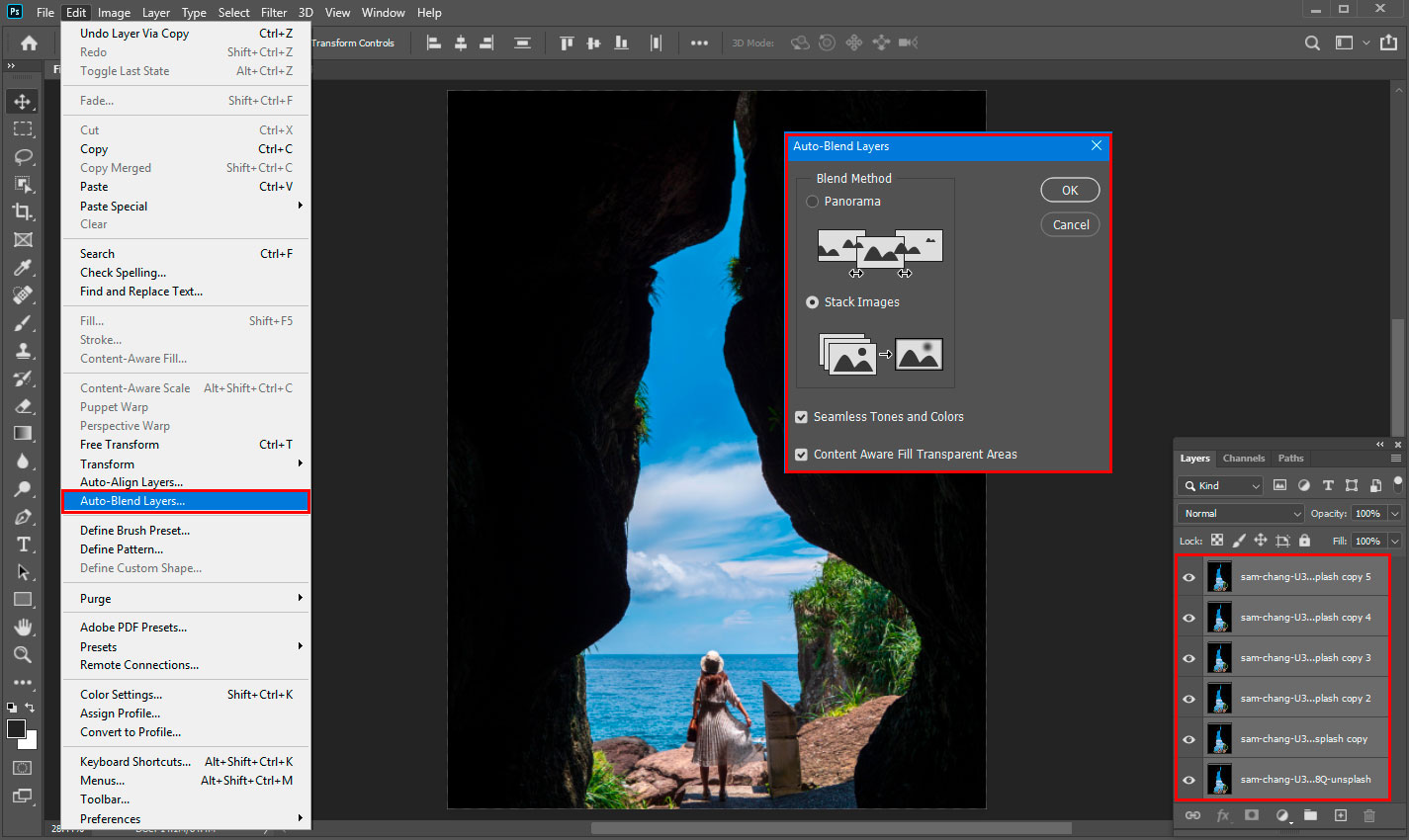The height and width of the screenshot is (840, 1409).
Task: Uncheck Seamless Tones and Colors
Action: [802, 417]
